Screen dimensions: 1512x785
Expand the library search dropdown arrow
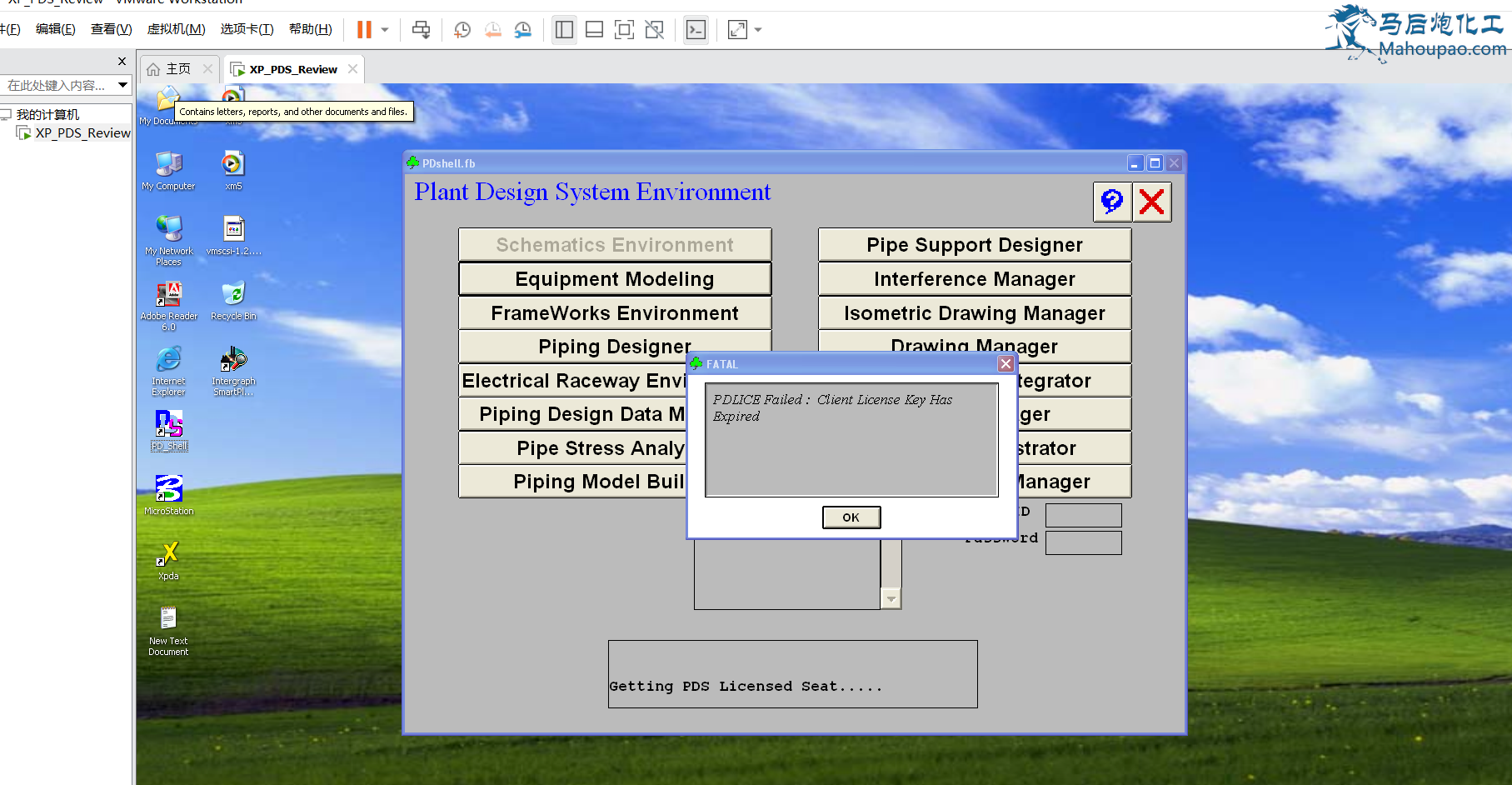pyautogui.click(x=122, y=85)
